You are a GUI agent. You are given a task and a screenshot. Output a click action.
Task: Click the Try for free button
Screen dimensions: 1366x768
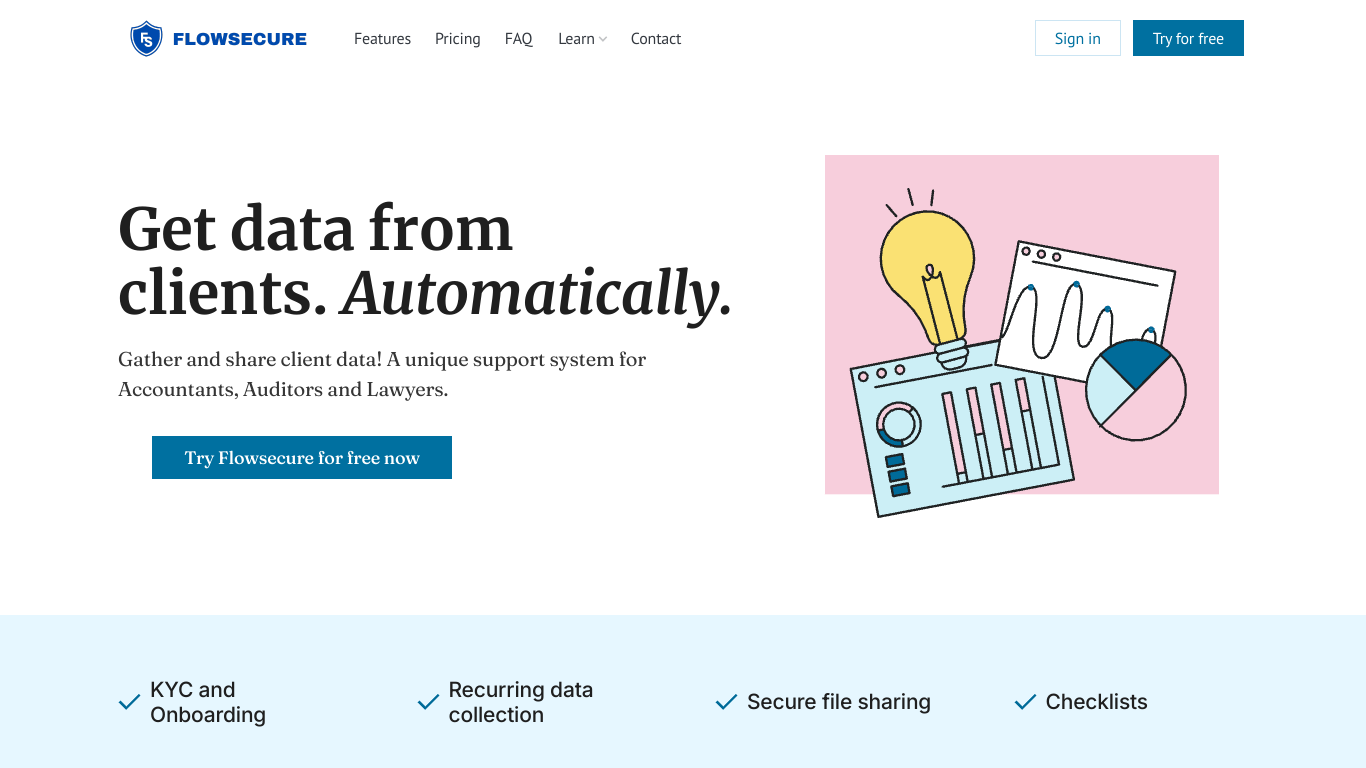pos(1188,38)
